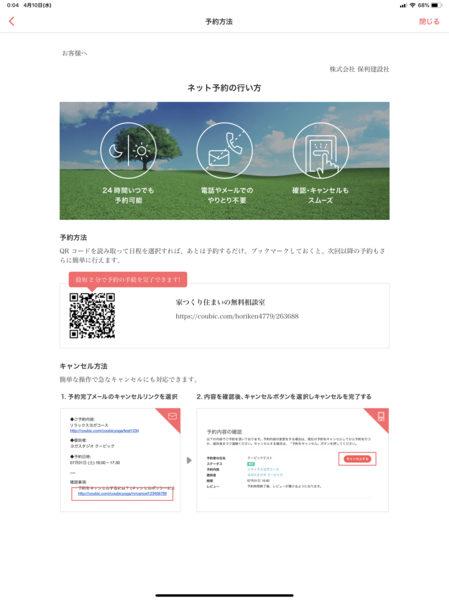
Task: Tap the phone and mail circle icon
Action: [225, 150]
